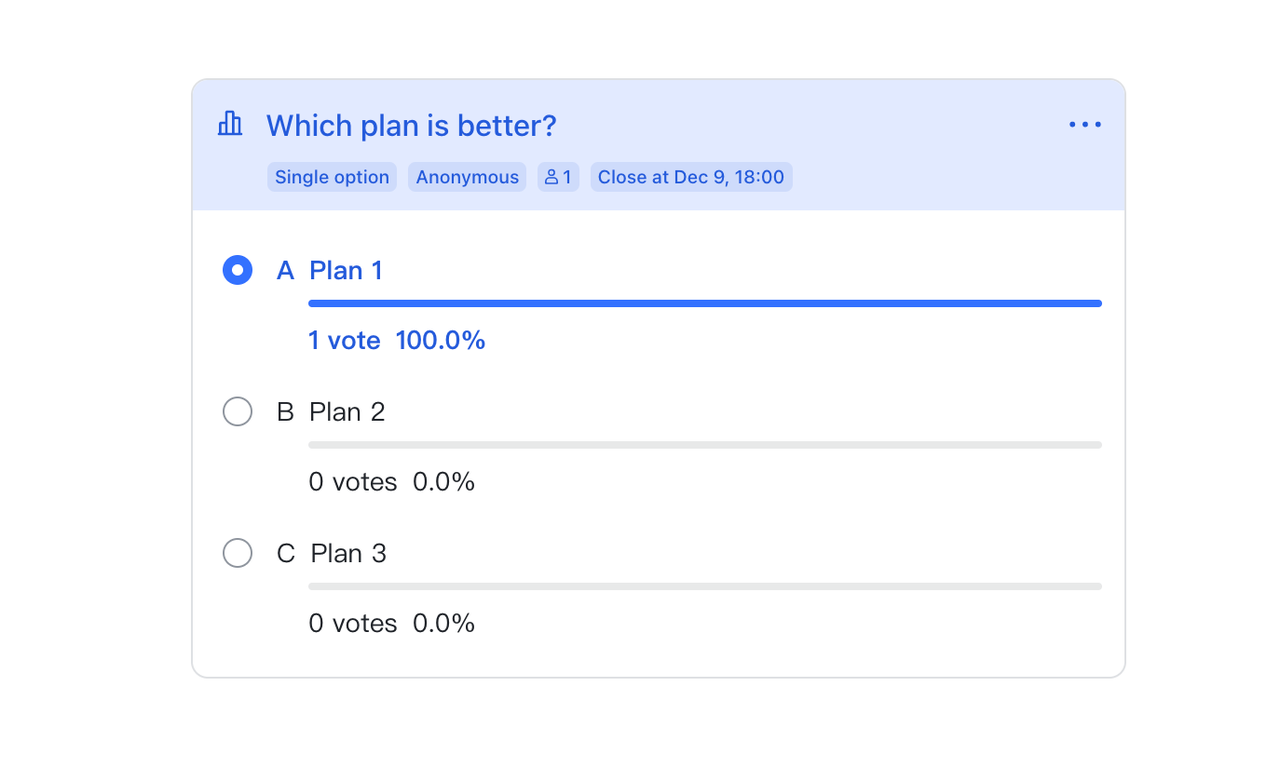The height and width of the screenshot is (767, 1280).
Task: Choose Plan 3 using its radio button
Action: (x=237, y=553)
